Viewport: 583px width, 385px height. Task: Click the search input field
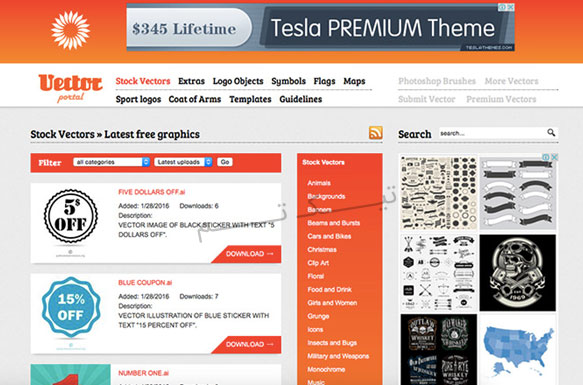tap(493, 133)
